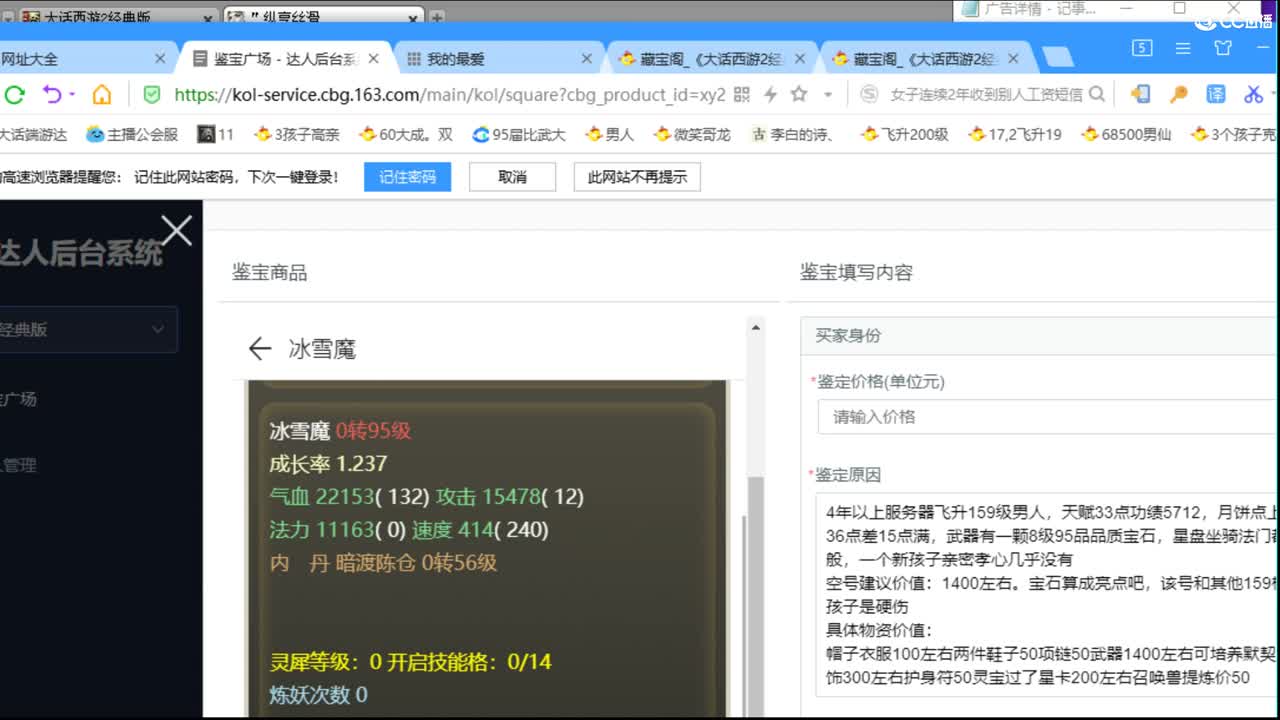Click the 鉴宝商品 heading
The width and height of the screenshot is (1280, 720).
click(269, 272)
